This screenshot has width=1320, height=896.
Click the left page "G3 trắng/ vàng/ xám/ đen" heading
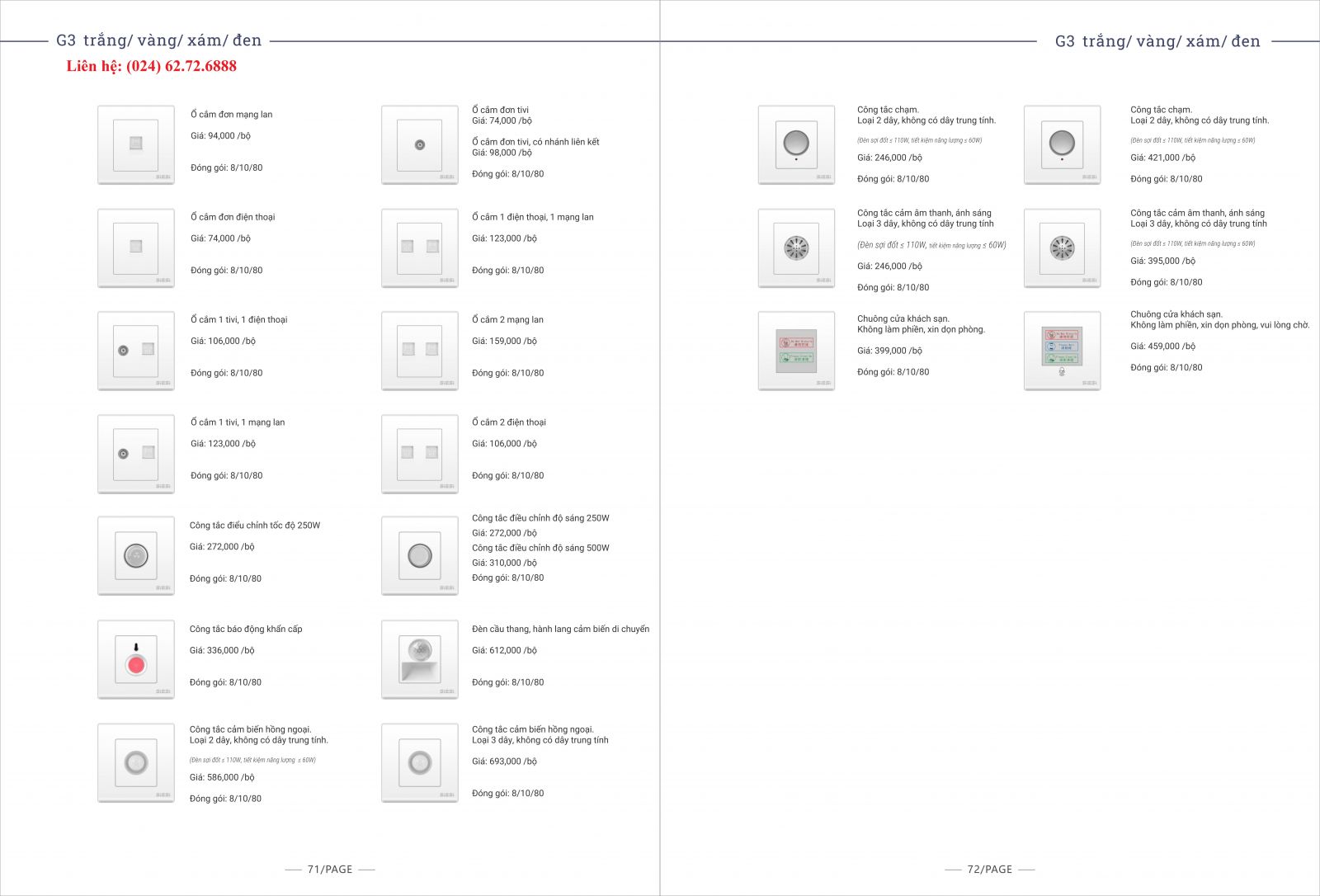pyautogui.click(x=158, y=40)
